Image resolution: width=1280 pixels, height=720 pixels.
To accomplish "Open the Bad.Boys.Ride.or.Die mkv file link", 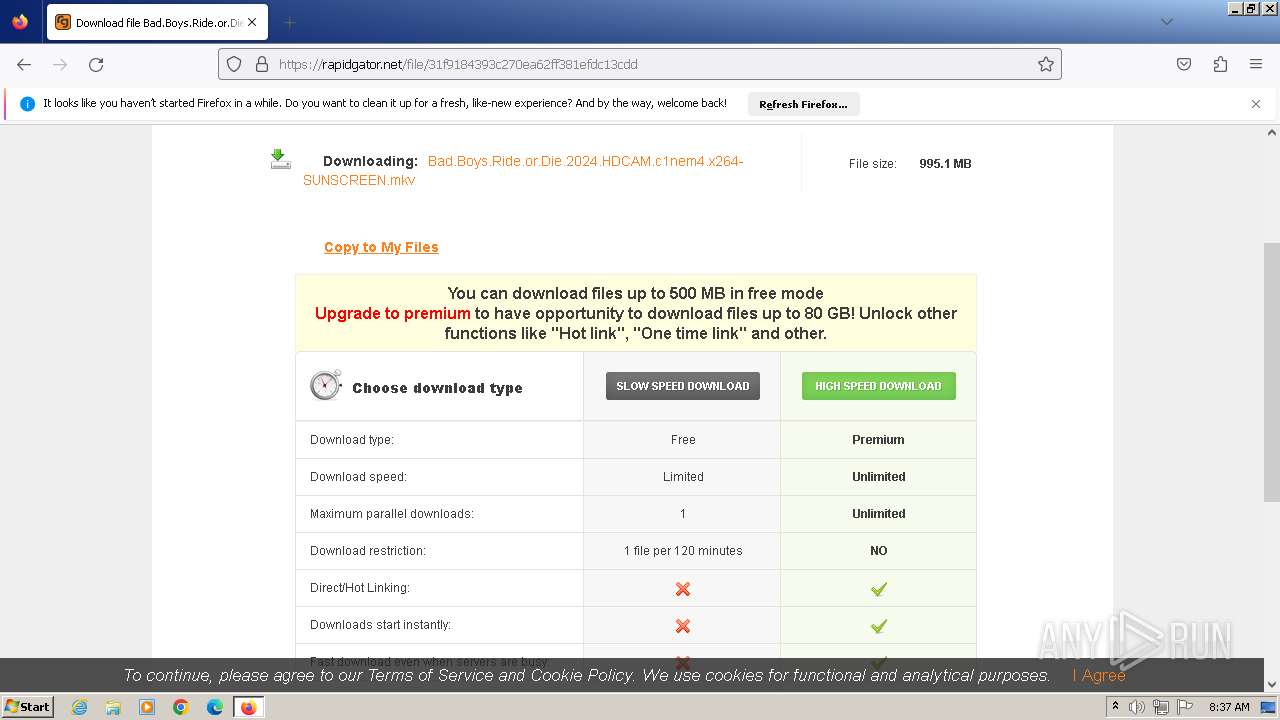I will [523, 171].
